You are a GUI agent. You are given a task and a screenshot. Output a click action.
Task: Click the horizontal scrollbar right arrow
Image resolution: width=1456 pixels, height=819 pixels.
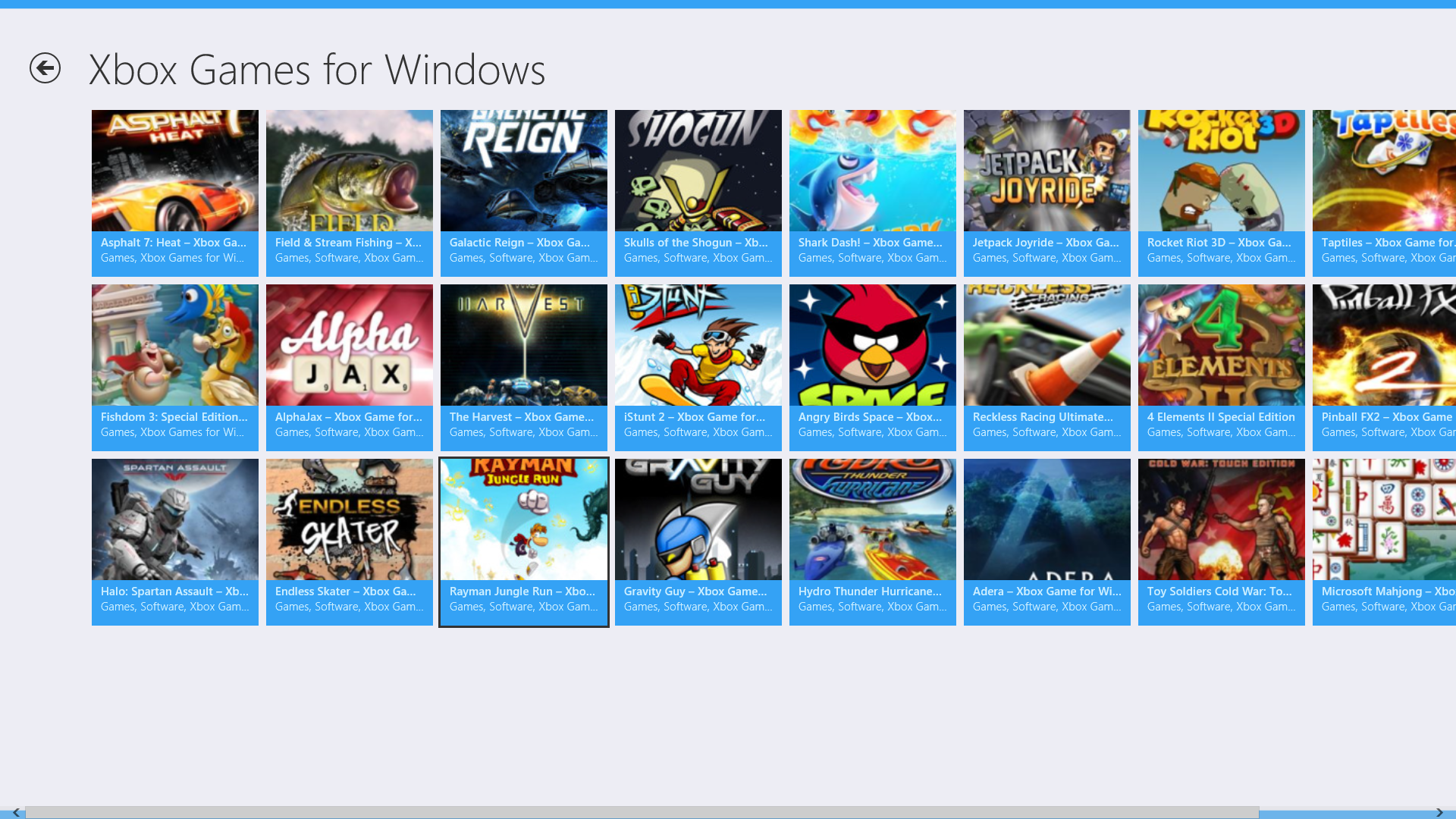click(x=1439, y=812)
